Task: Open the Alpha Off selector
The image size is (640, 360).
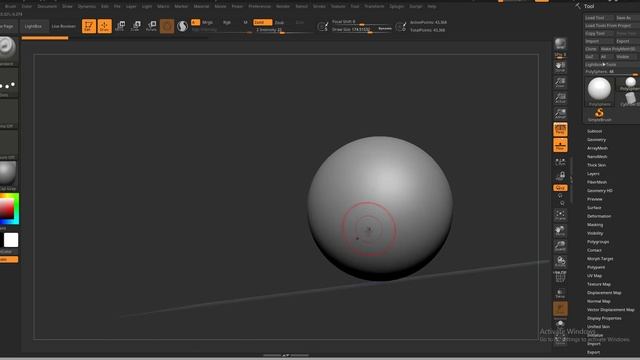Action: (x=8, y=114)
